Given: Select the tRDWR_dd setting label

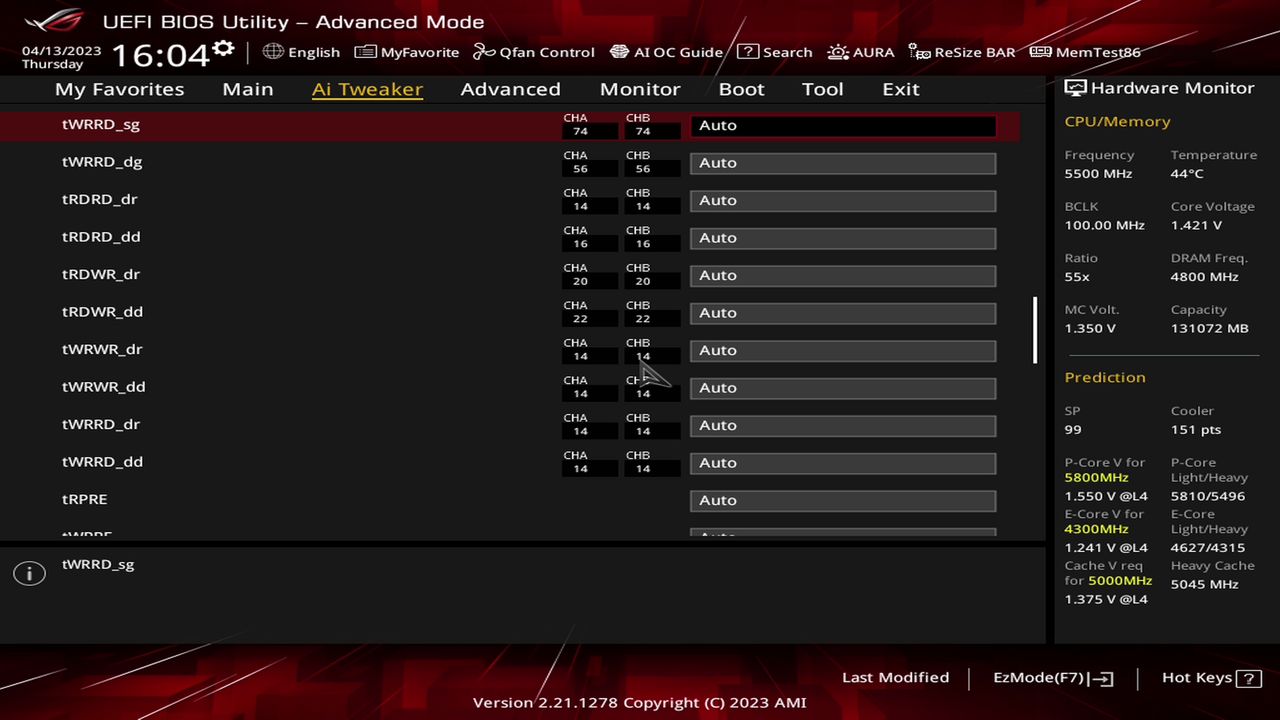Looking at the screenshot, I should (x=102, y=312).
